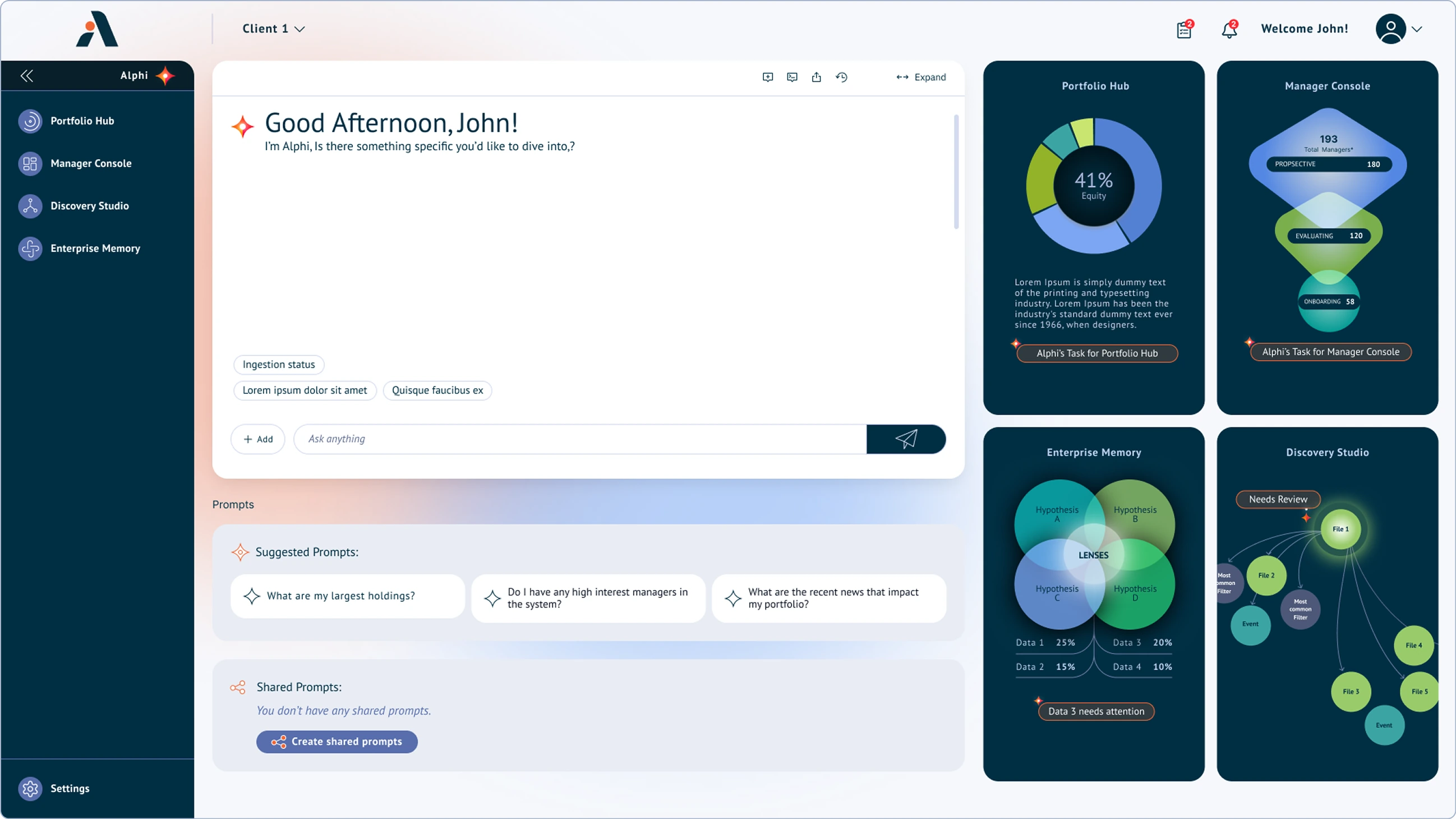Open Alphi's Task for Manager Console
1456x819 pixels.
click(x=1330, y=352)
